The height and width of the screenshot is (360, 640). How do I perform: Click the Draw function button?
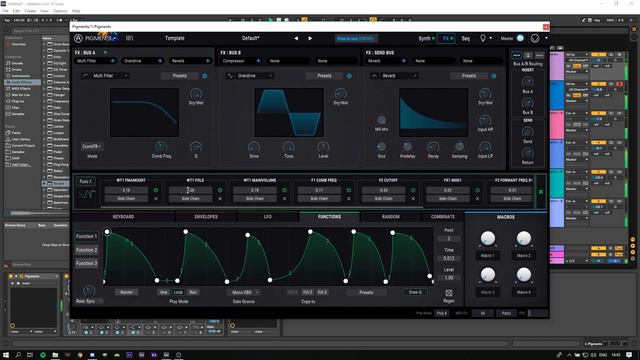(x=415, y=292)
